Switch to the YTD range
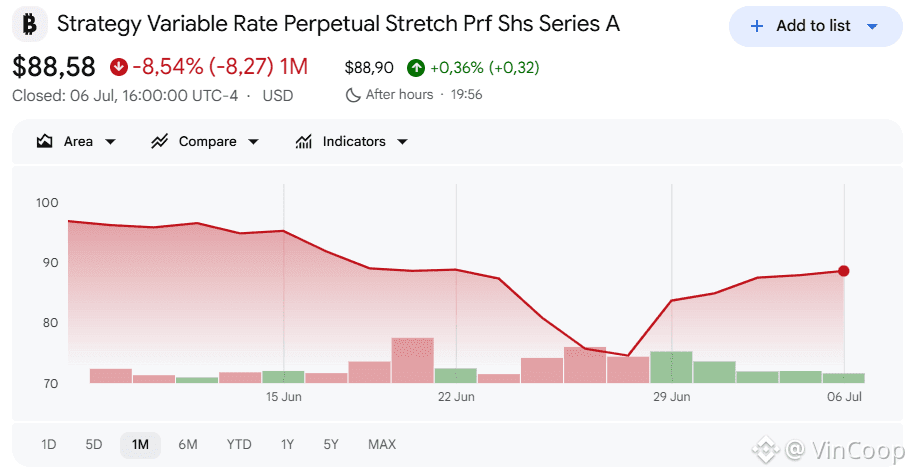This screenshot has height=475, width=913. [x=239, y=445]
